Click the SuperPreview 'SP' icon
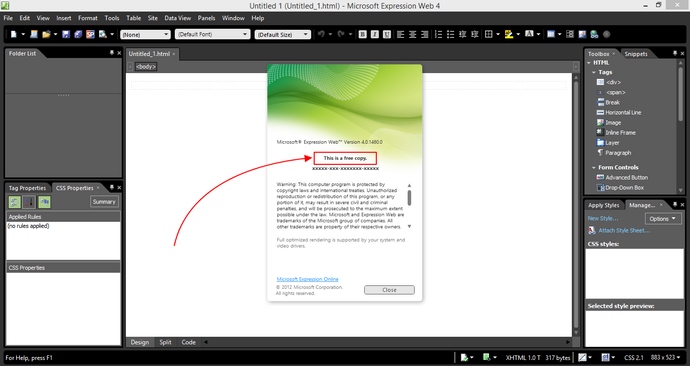 90,34
